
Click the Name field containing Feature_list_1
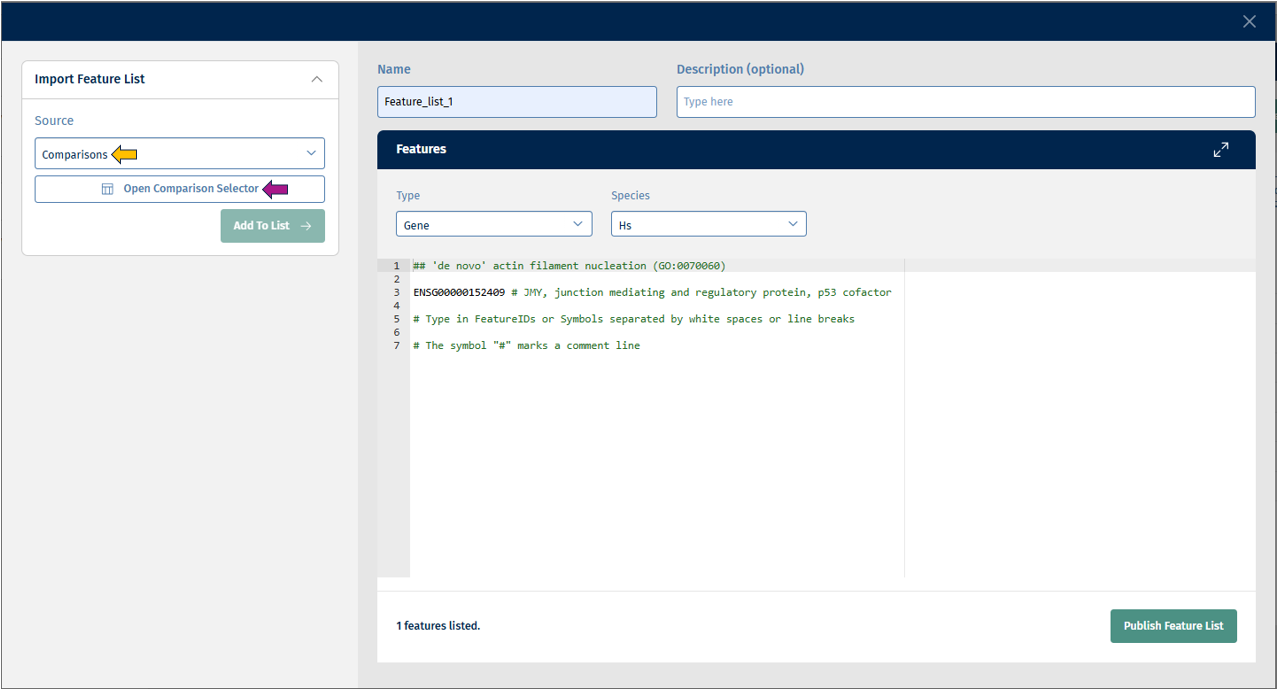coord(517,102)
